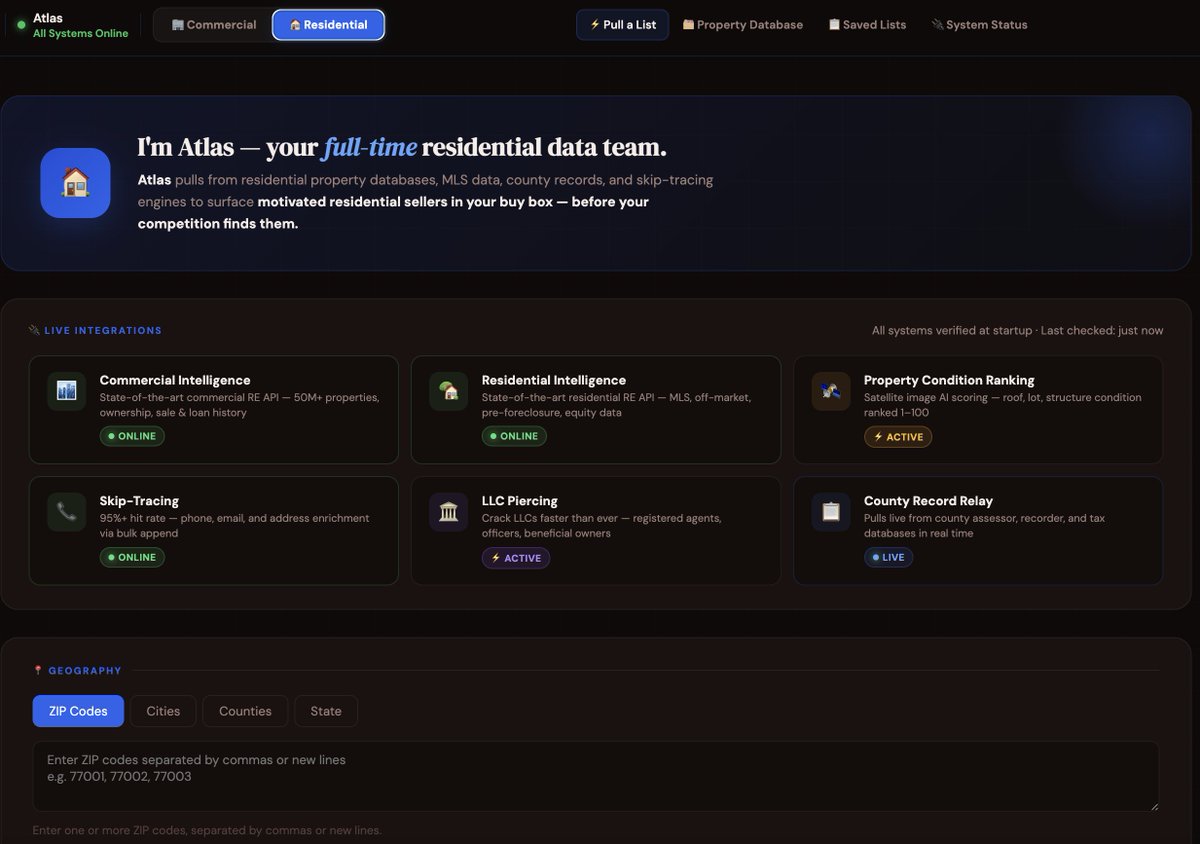Click the Residential Intelligence house icon
Viewport: 1200px width, 844px height.
449,391
